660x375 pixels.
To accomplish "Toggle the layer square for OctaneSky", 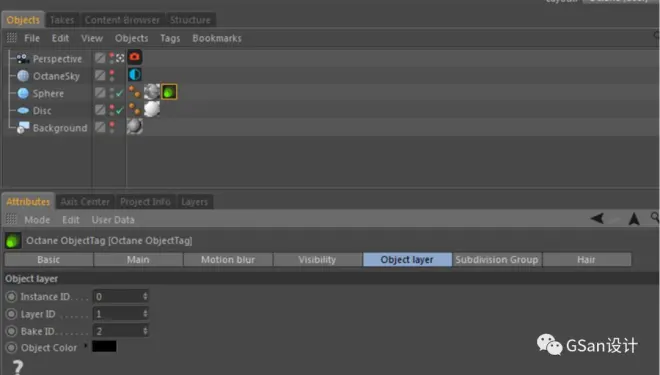I will click(100, 75).
